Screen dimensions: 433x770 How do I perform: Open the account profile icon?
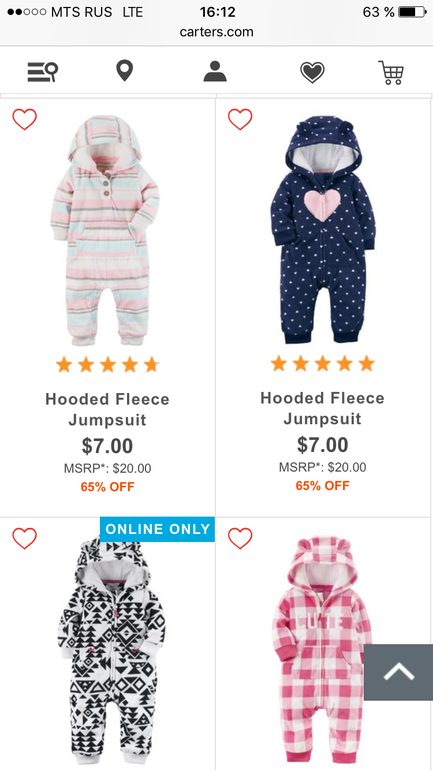[x=215, y=71]
